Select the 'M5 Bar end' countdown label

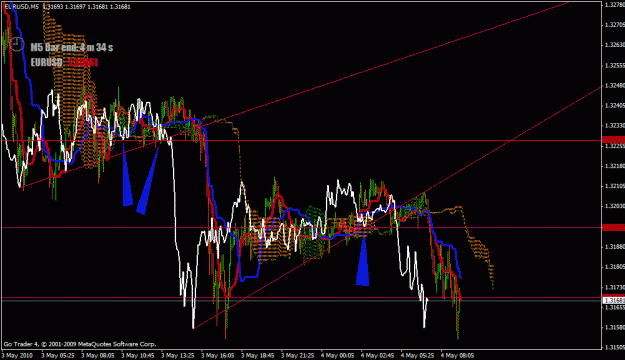[x=72, y=47]
